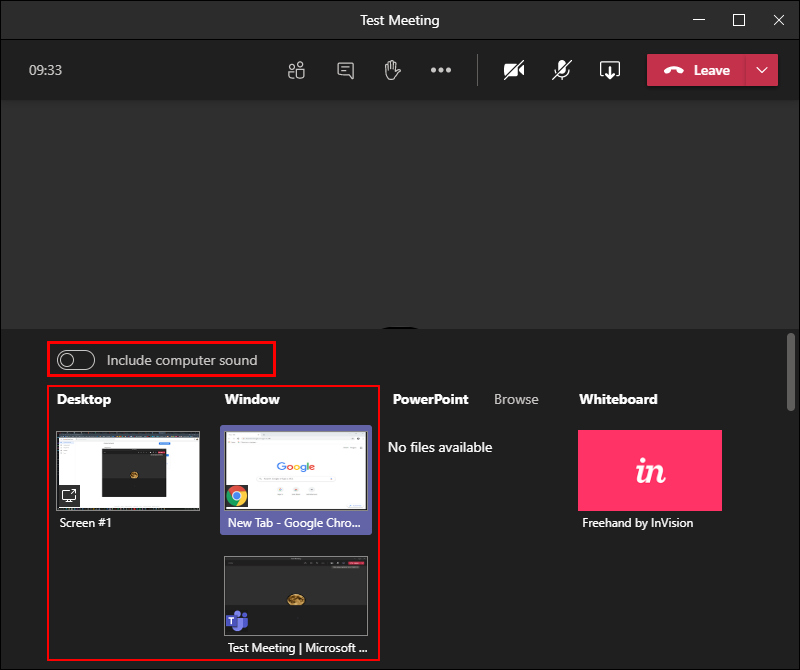Open Freehand by InVision whiteboard

point(650,470)
